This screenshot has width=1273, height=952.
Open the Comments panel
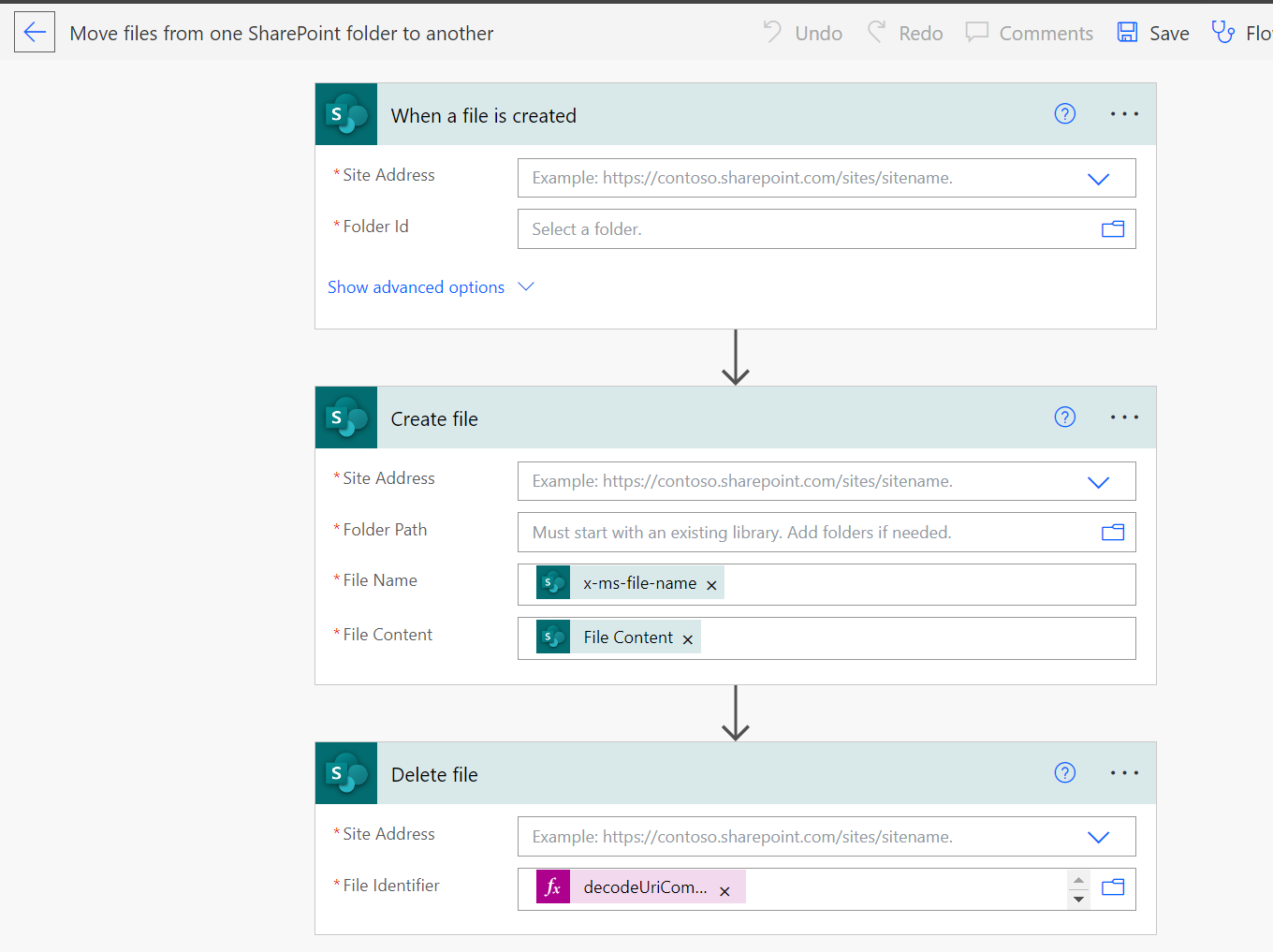pyautogui.click(x=1029, y=33)
